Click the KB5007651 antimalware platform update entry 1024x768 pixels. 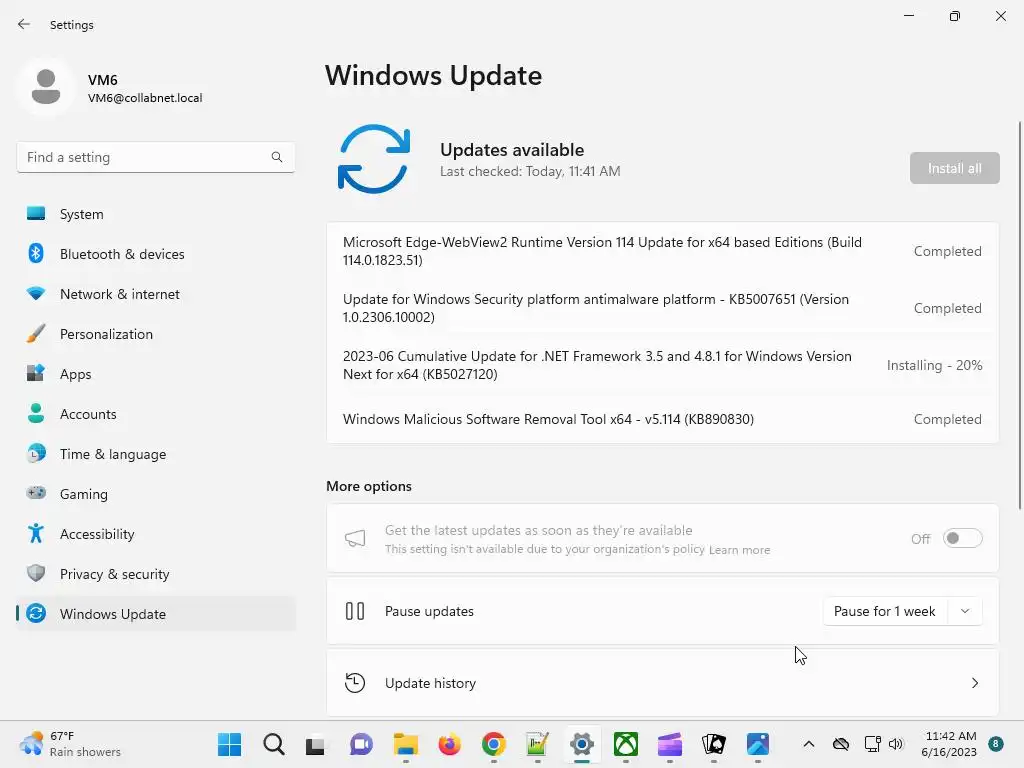[x=662, y=308]
